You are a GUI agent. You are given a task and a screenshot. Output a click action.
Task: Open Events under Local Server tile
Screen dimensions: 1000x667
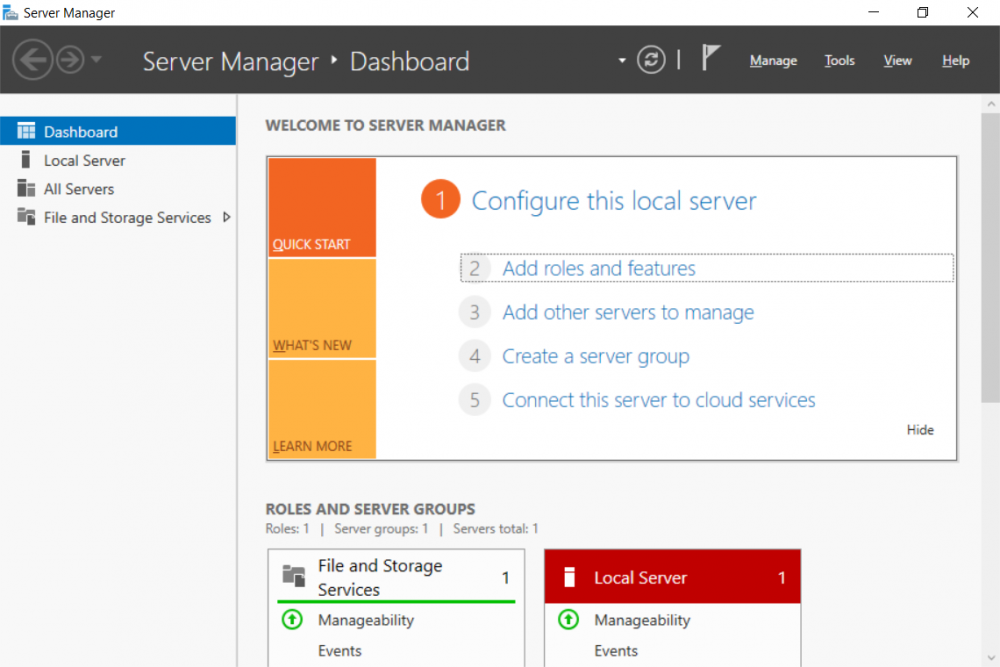click(x=615, y=650)
